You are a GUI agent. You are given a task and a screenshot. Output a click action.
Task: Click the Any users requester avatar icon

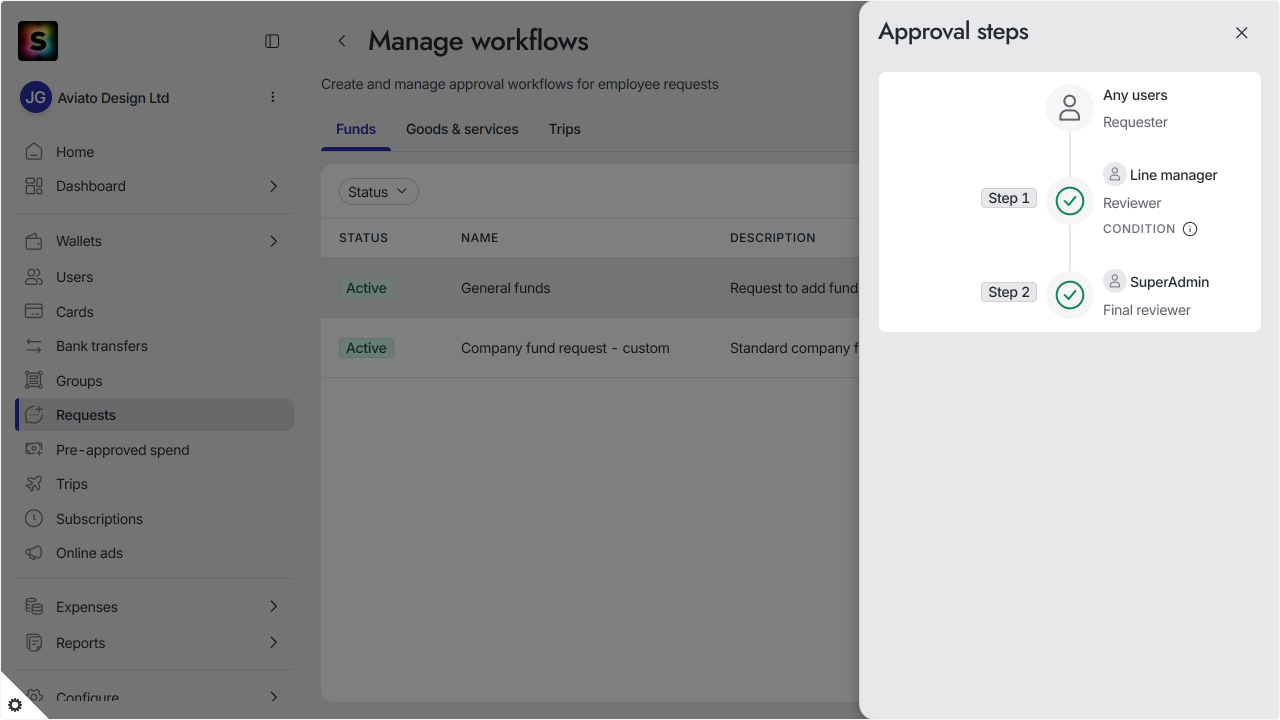[1070, 108]
